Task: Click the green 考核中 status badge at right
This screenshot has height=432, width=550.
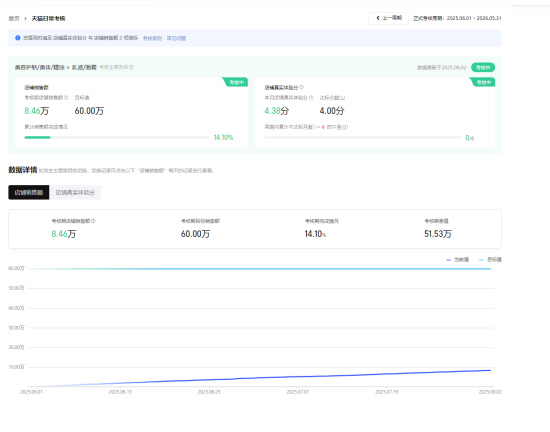Action: [x=483, y=67]
